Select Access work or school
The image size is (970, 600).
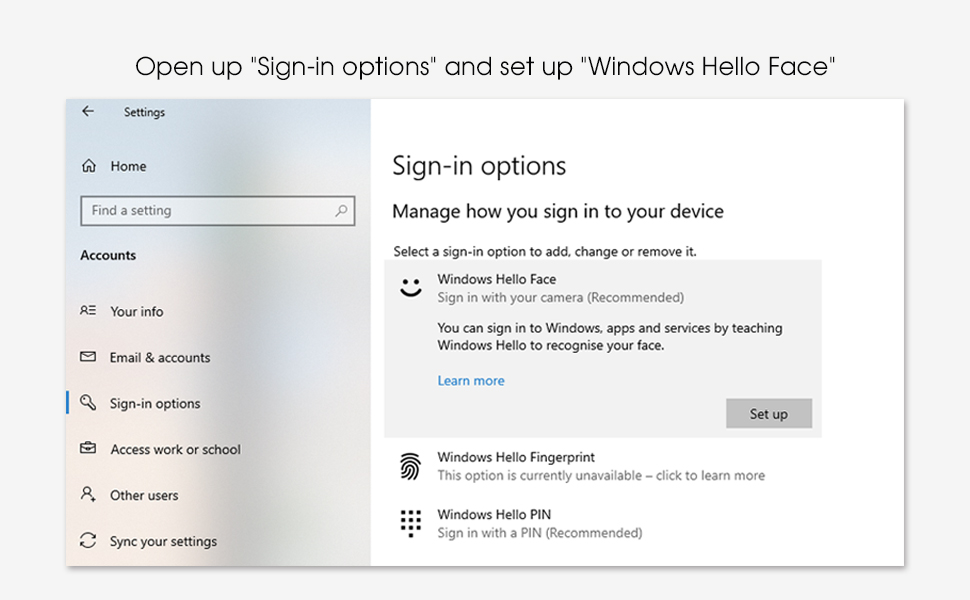coord(175,449)
